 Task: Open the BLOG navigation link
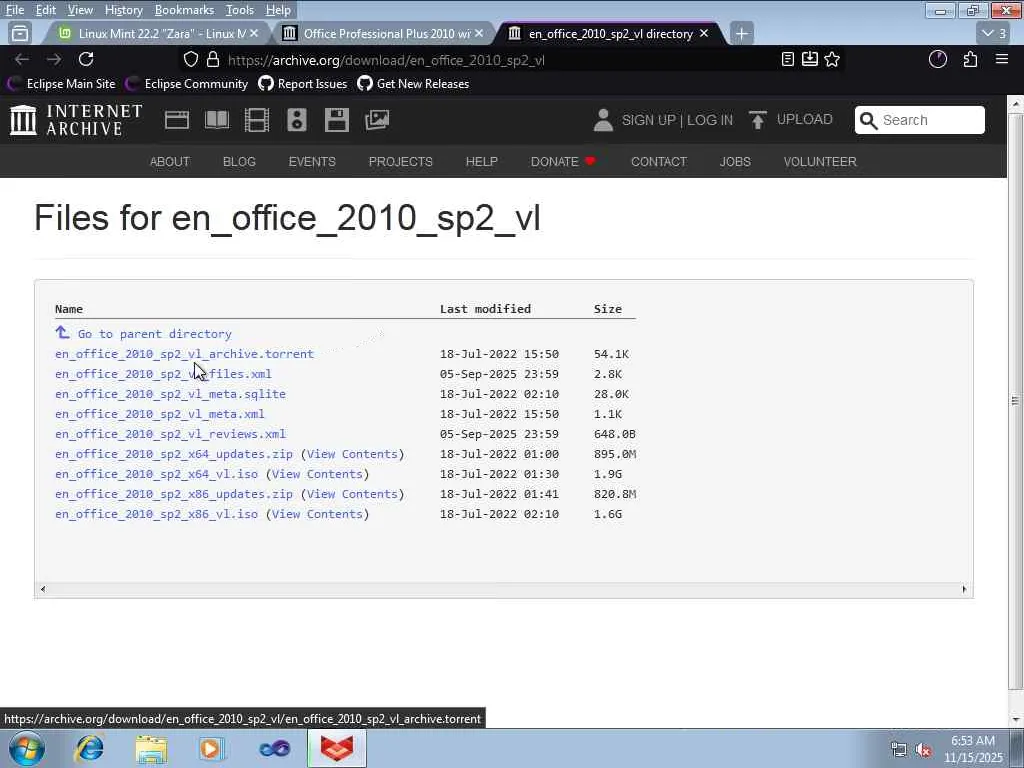coord(239,161)
